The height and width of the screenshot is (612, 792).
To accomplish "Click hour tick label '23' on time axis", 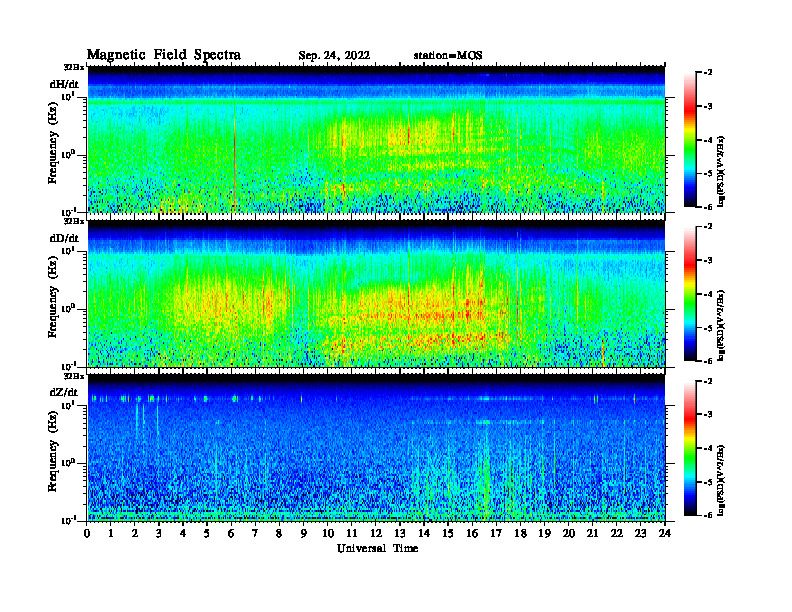I will (640, 533).
